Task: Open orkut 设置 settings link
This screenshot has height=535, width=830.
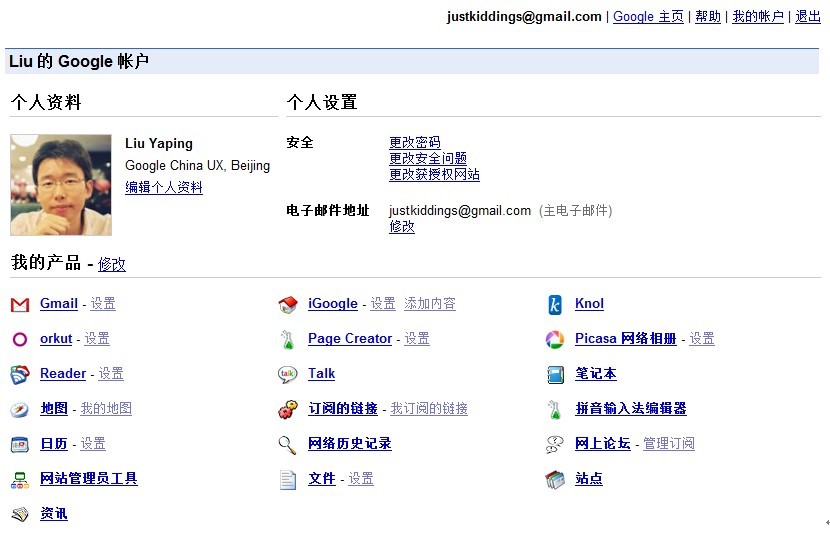Action: 97,338
